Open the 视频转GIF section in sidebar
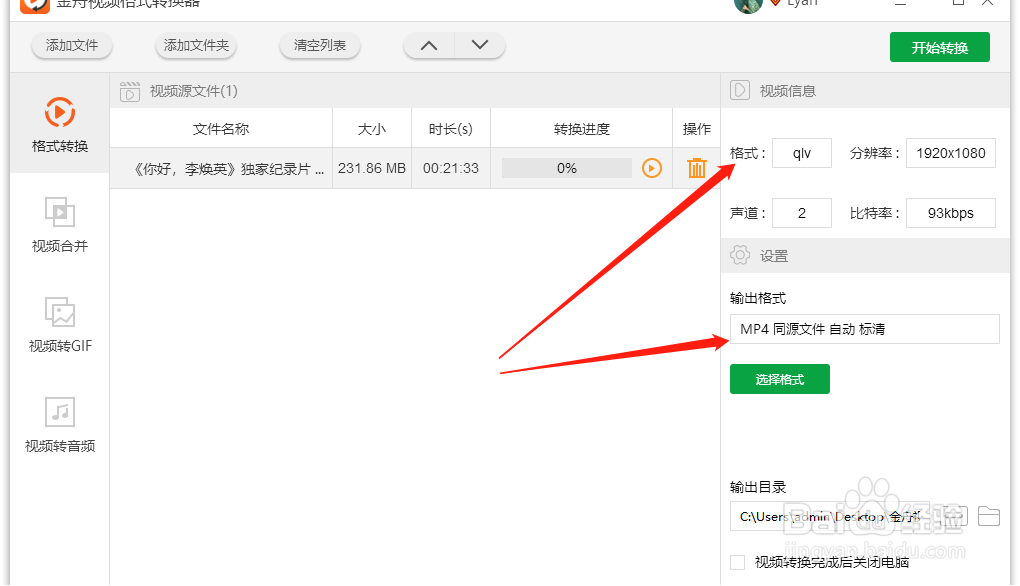Viewport: 1020px width, 586px height. tap(60, 325)
